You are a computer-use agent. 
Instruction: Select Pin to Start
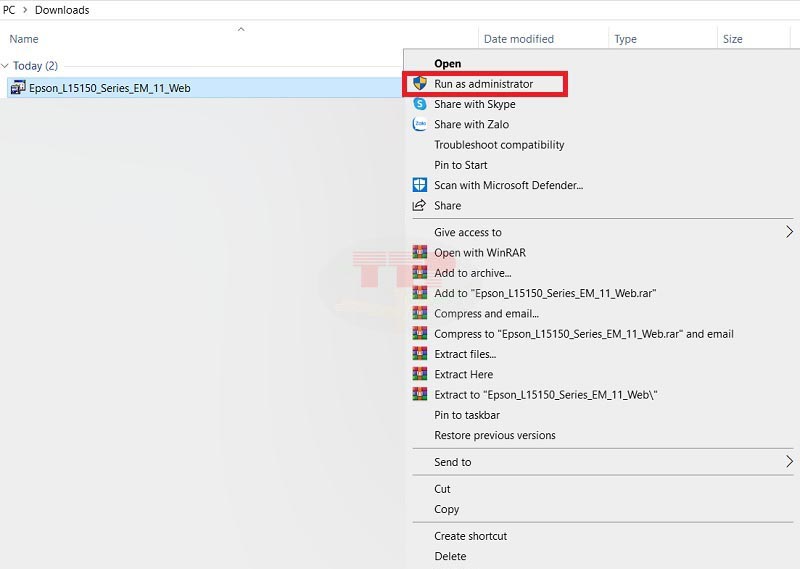tap(461, 165)
